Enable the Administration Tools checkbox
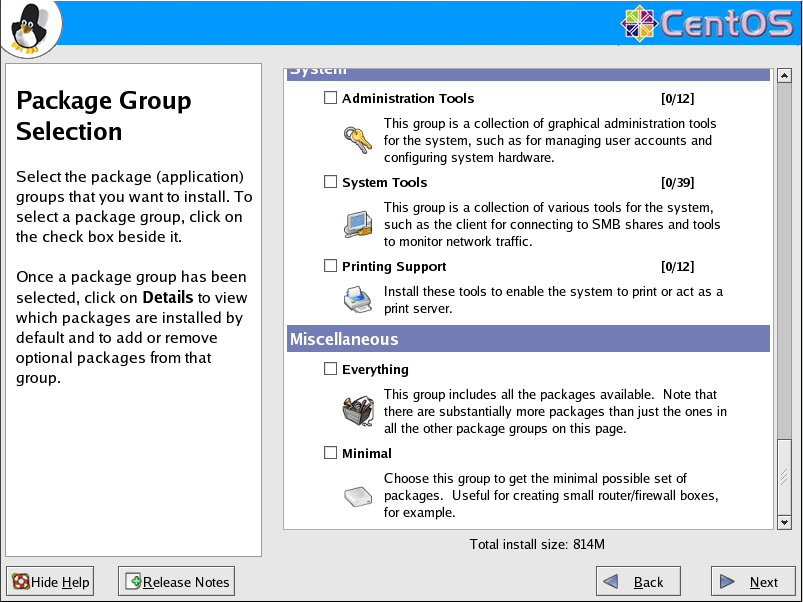The width and height of the screenshot is (803, 602). 331,98
